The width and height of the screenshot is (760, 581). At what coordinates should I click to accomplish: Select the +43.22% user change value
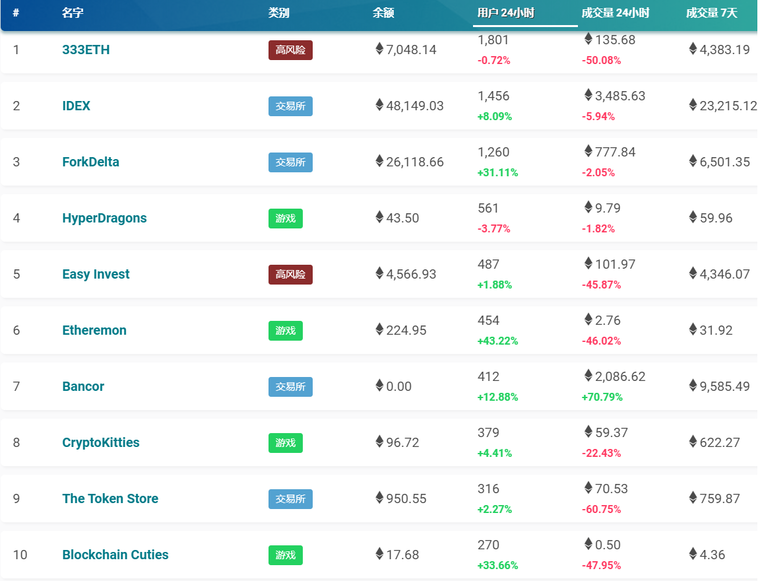pyautogui.click(x=498, y=341)
